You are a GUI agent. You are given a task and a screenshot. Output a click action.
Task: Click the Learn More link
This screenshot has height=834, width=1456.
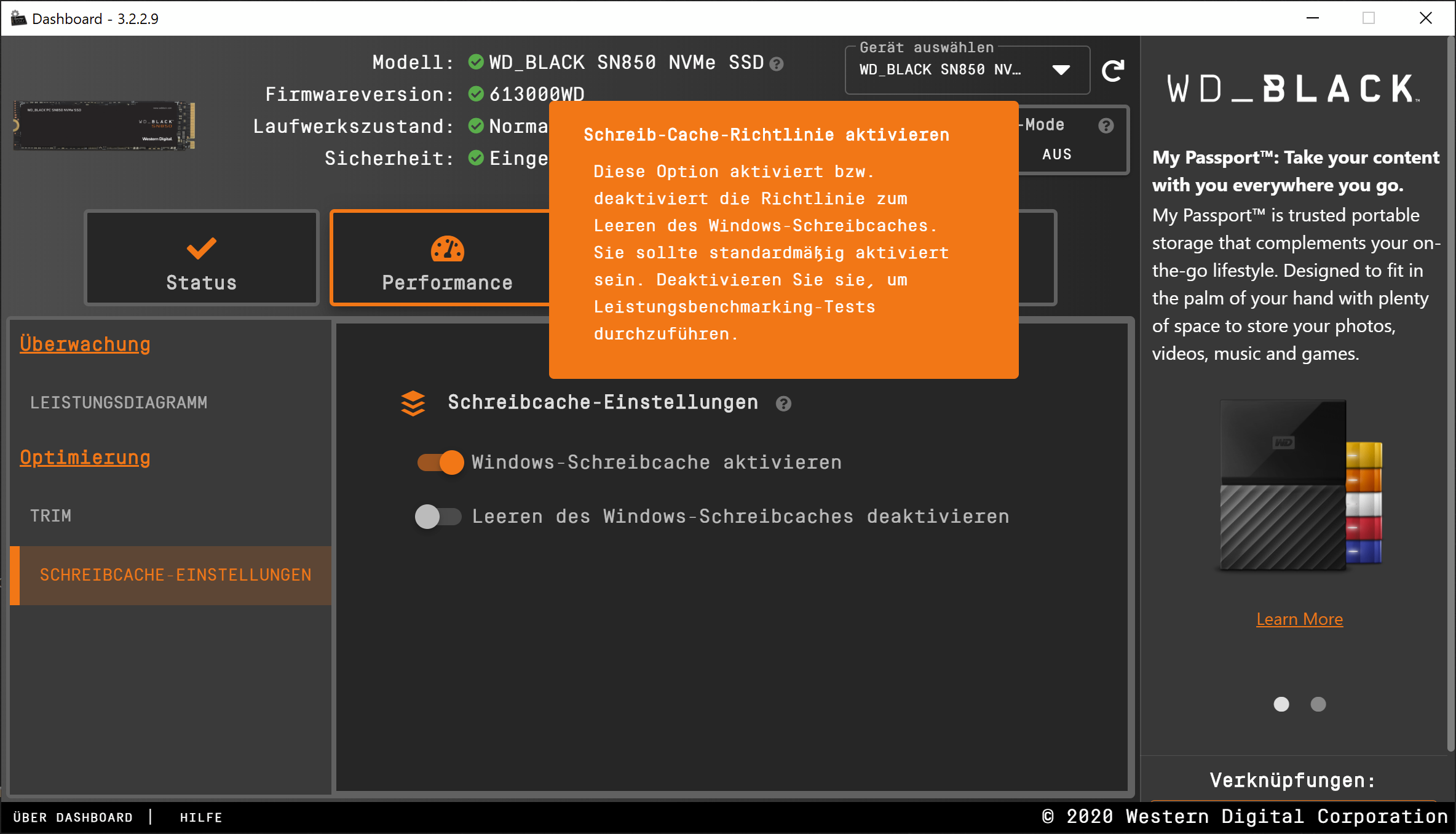[x=1299, y=619]
